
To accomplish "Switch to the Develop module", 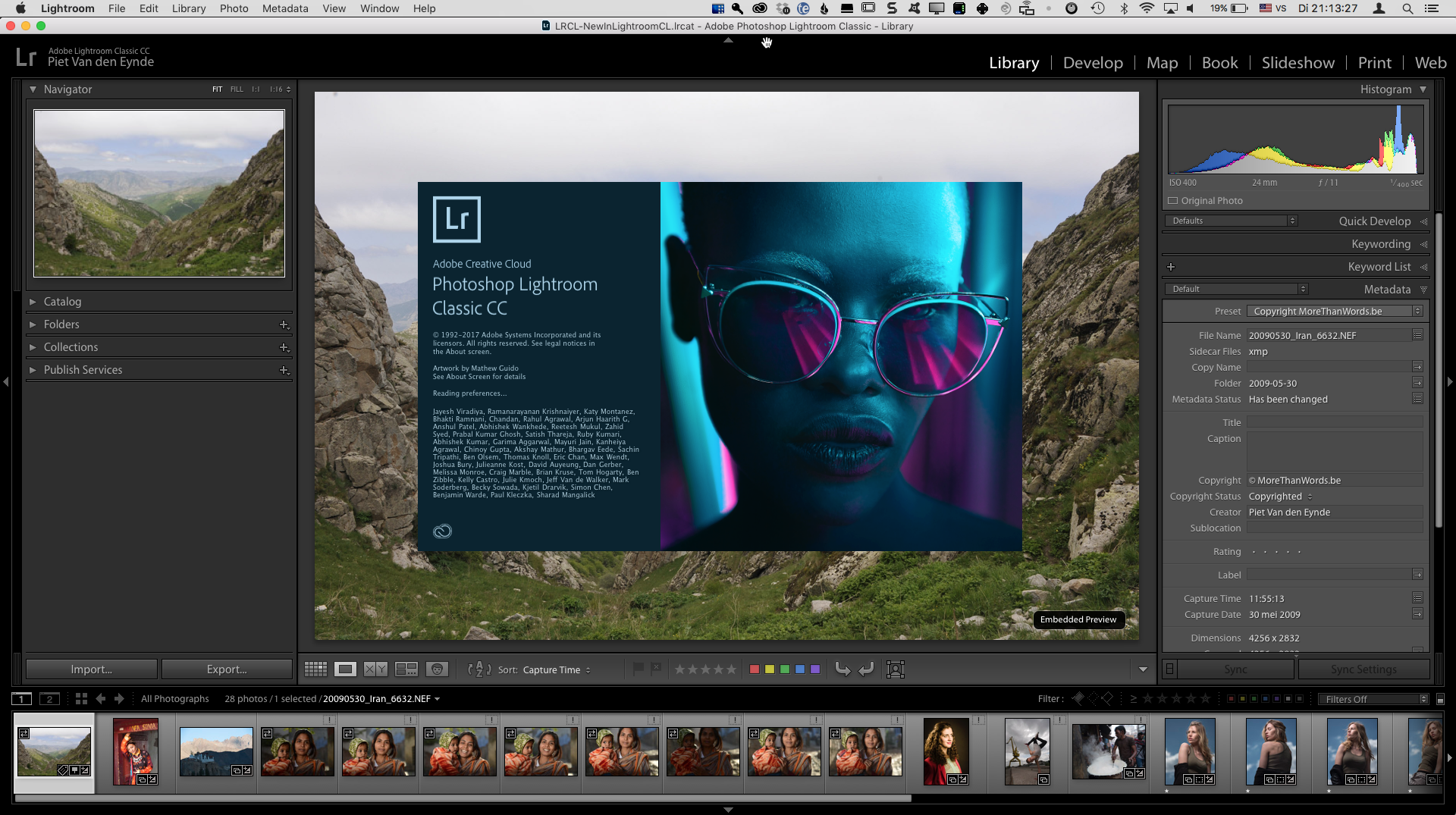I will point(1092,63).
